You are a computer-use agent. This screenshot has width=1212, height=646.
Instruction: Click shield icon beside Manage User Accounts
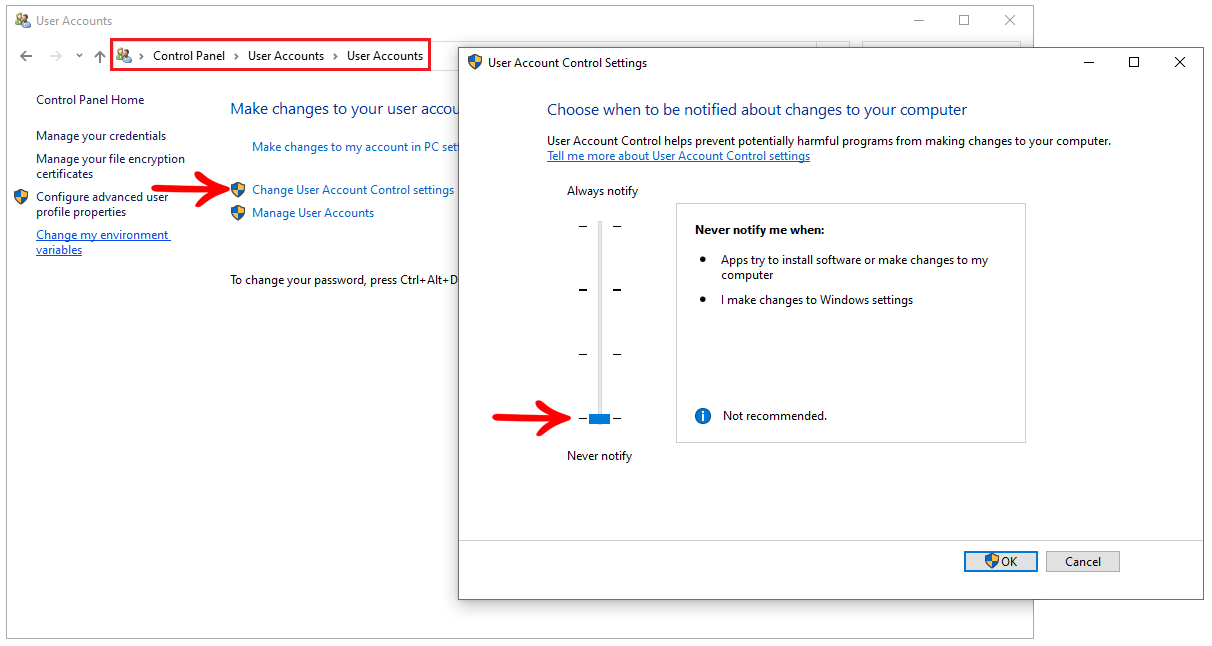coord(238,213)
